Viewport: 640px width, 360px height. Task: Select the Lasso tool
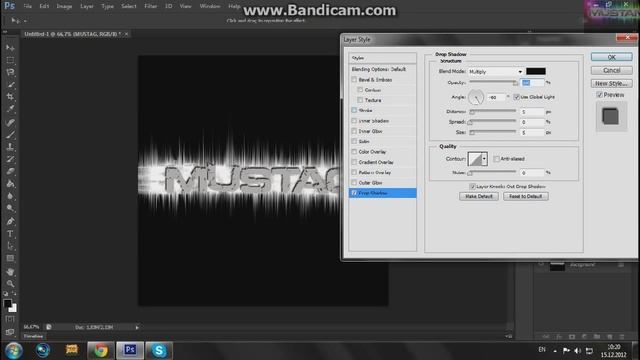[x=10, y=72]
